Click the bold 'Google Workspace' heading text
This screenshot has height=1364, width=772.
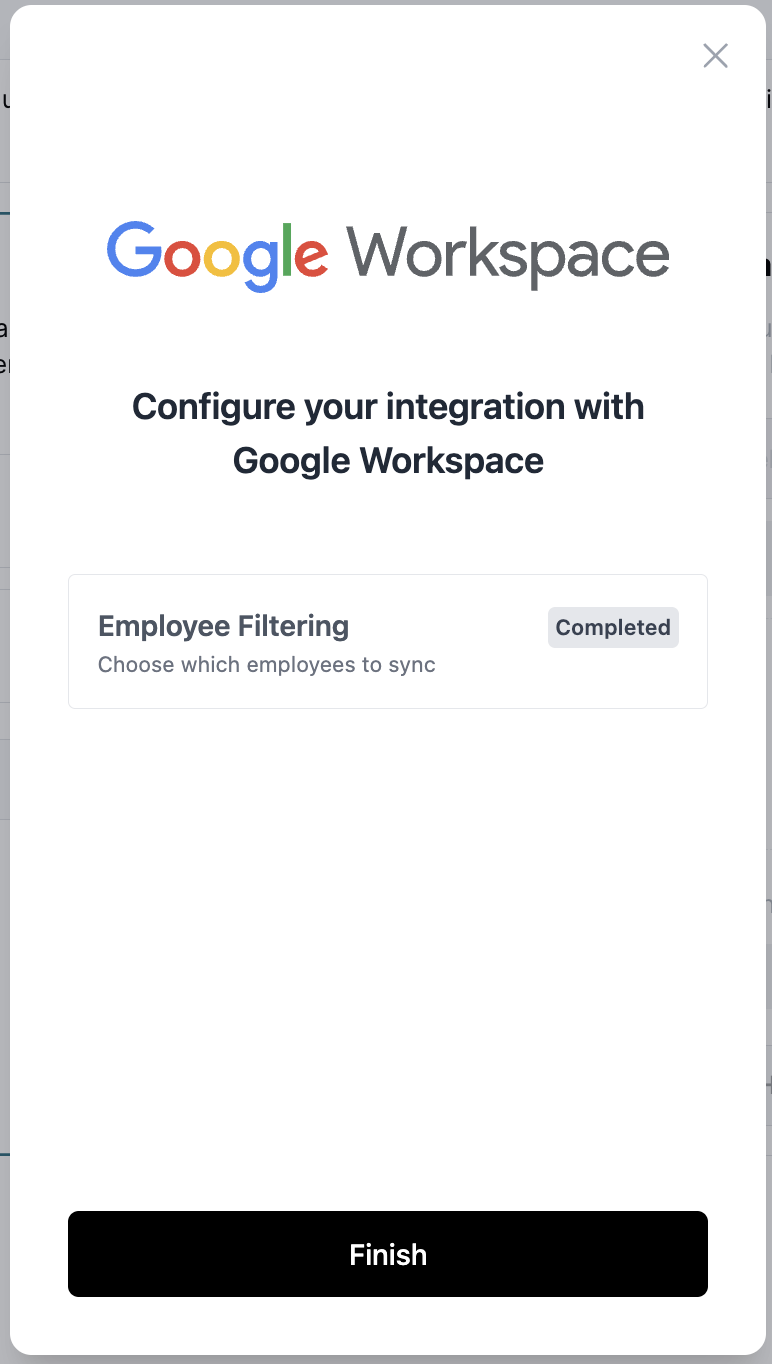388,461
